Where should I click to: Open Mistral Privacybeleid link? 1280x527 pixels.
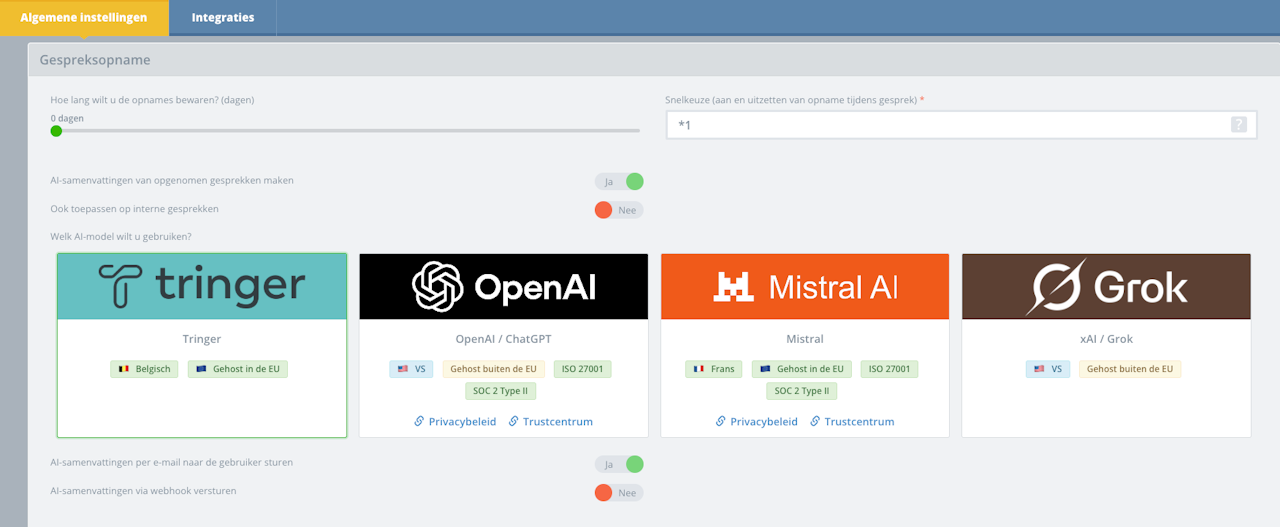click(x=764, y=422)
